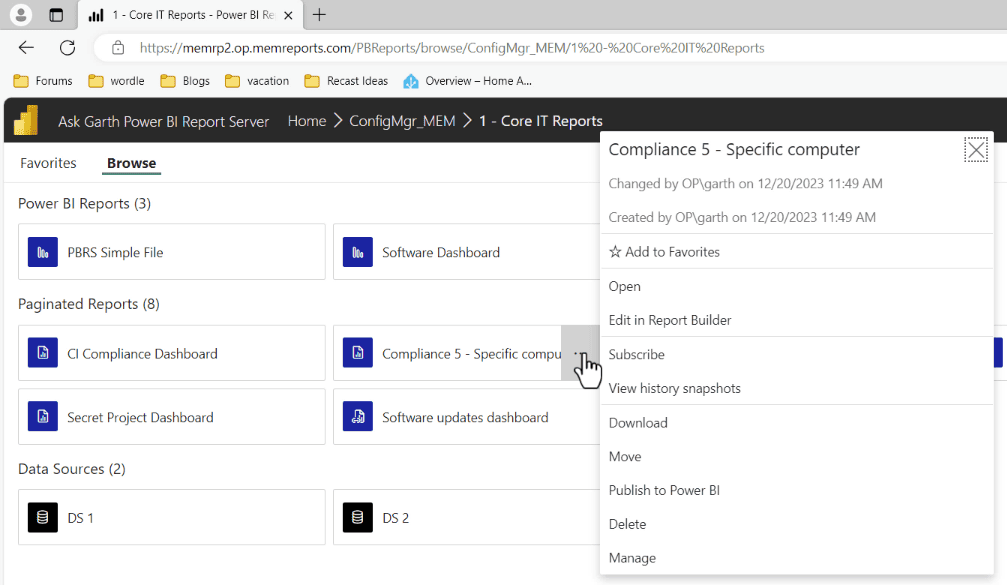Screen dimensions: 1007x585
Task: Click the Paginated Reports (8) heading
Action: coord(89,304)
